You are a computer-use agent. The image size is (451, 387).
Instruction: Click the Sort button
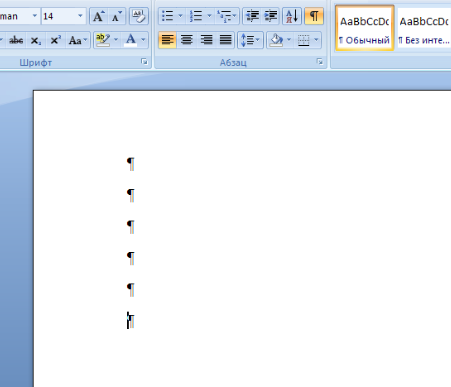pyautogui.click(x=292, y=16)
